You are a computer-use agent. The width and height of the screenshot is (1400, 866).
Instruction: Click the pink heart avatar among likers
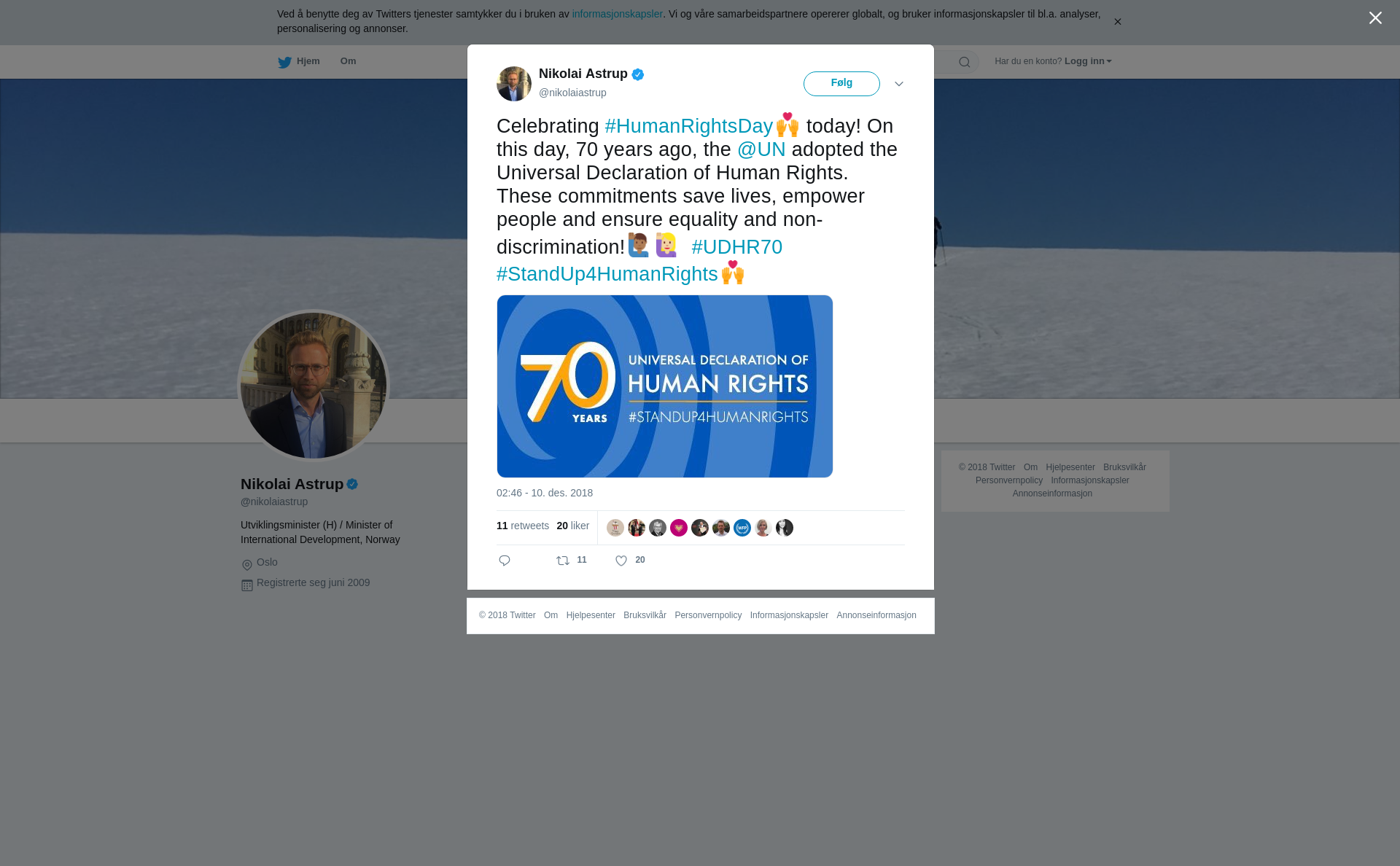pos(679,528)
